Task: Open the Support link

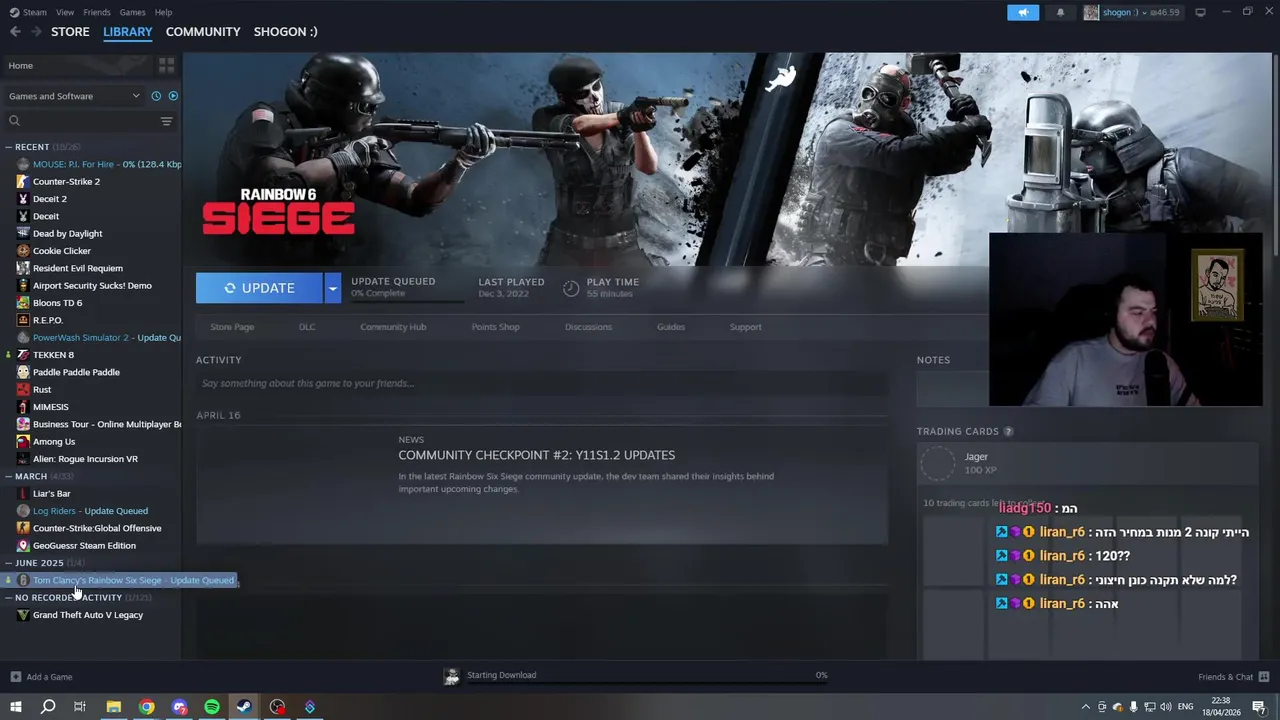Action: (745, 327)
